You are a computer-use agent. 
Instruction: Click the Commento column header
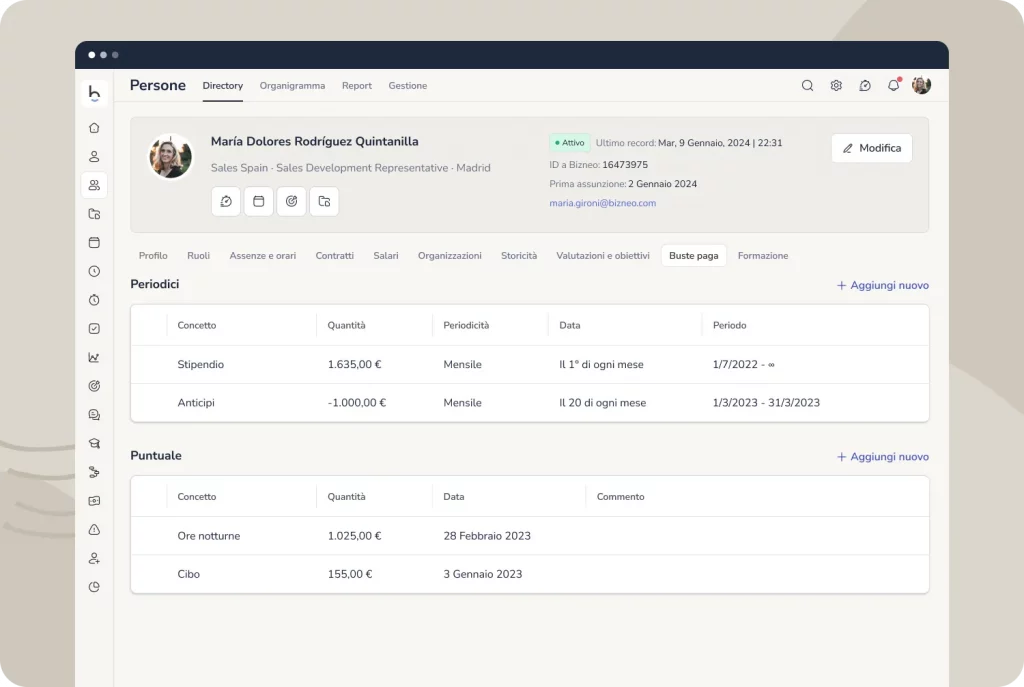pos(620,497)
